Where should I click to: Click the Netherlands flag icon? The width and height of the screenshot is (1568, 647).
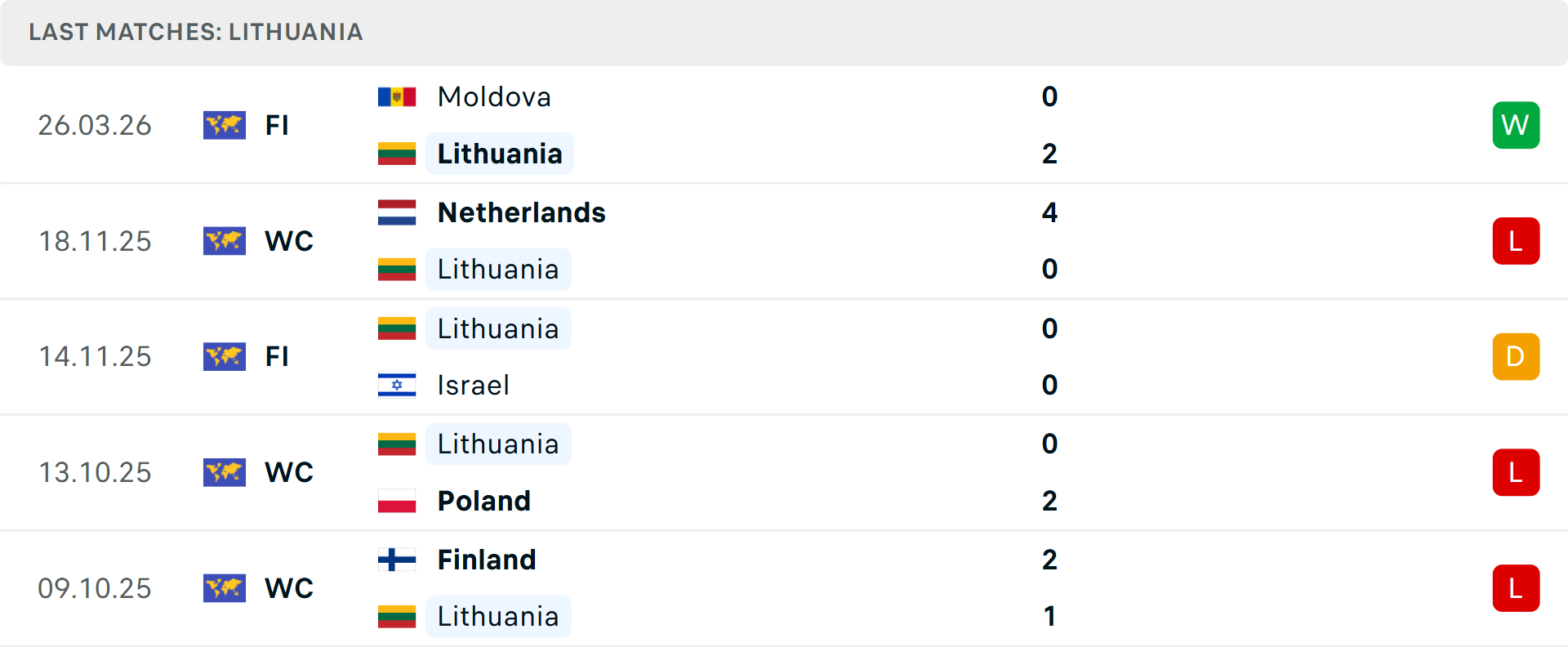coord(397,212)
